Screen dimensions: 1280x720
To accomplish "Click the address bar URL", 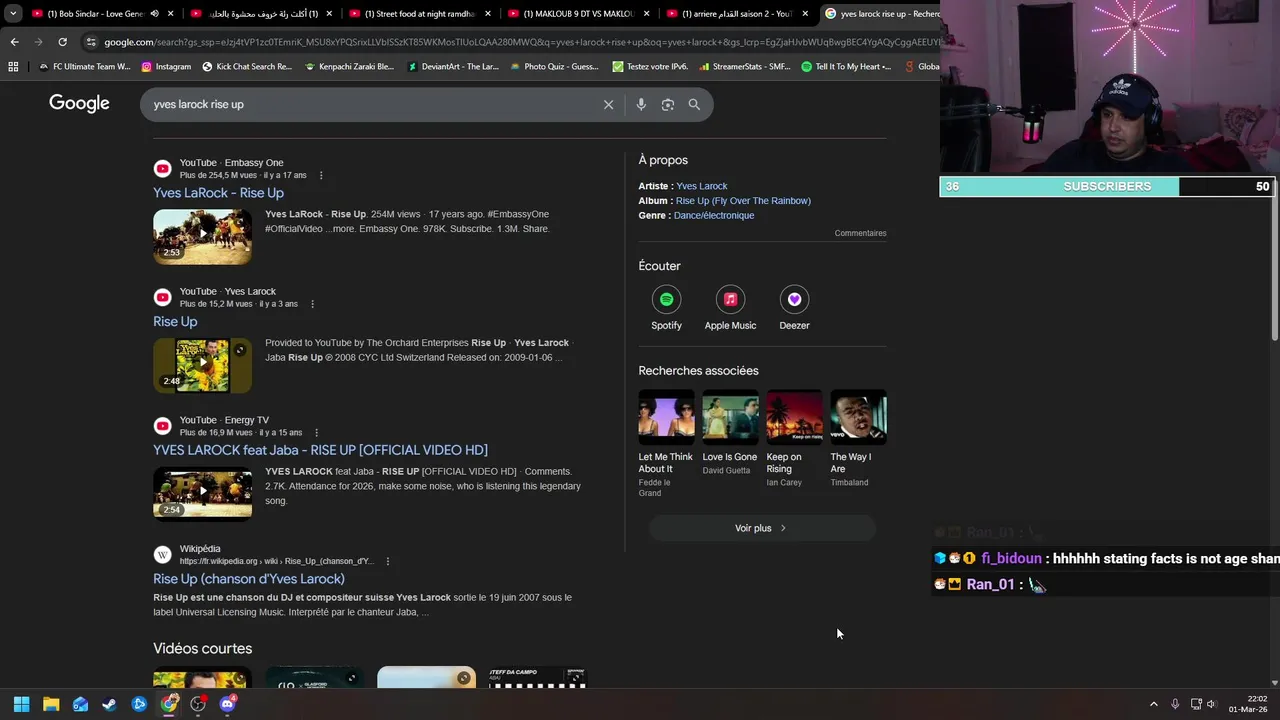I will [x=520, y=42].
